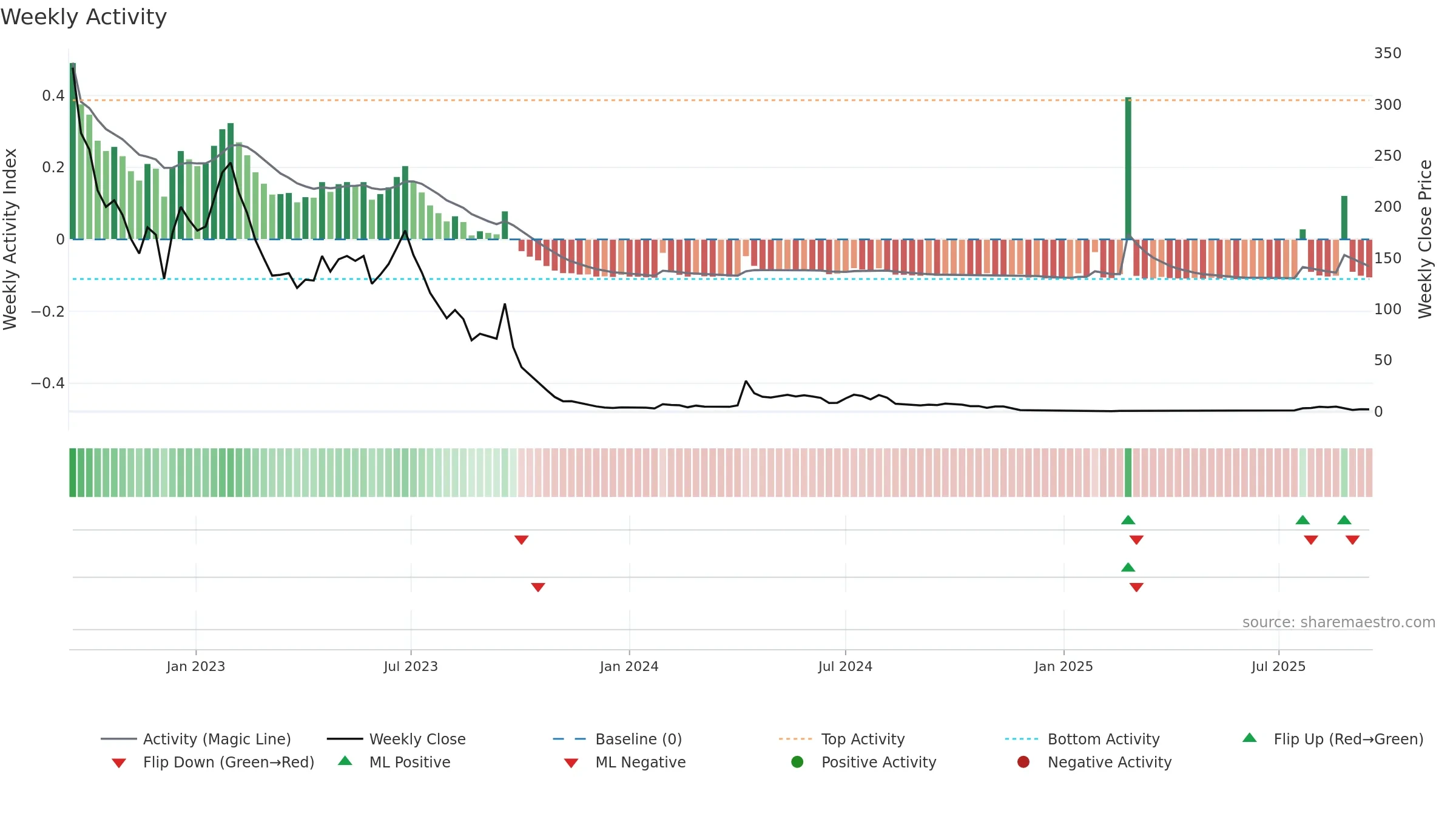Viewport: 1456px width, 819px height.
Task: Click the Weekly Activity Index axis title
Action: 10,239
